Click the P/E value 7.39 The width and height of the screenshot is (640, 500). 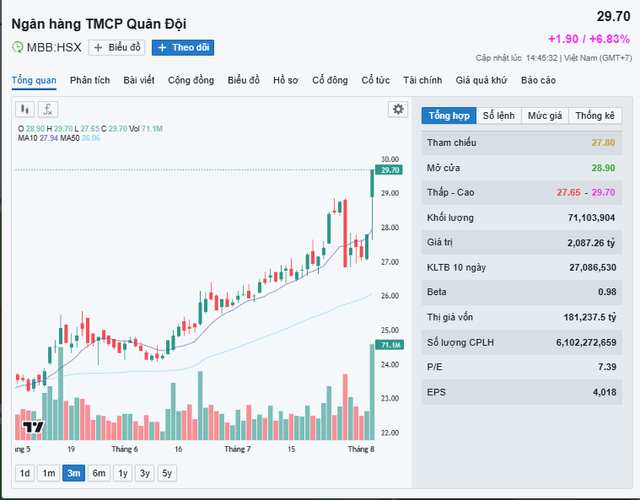click(607, 367)
